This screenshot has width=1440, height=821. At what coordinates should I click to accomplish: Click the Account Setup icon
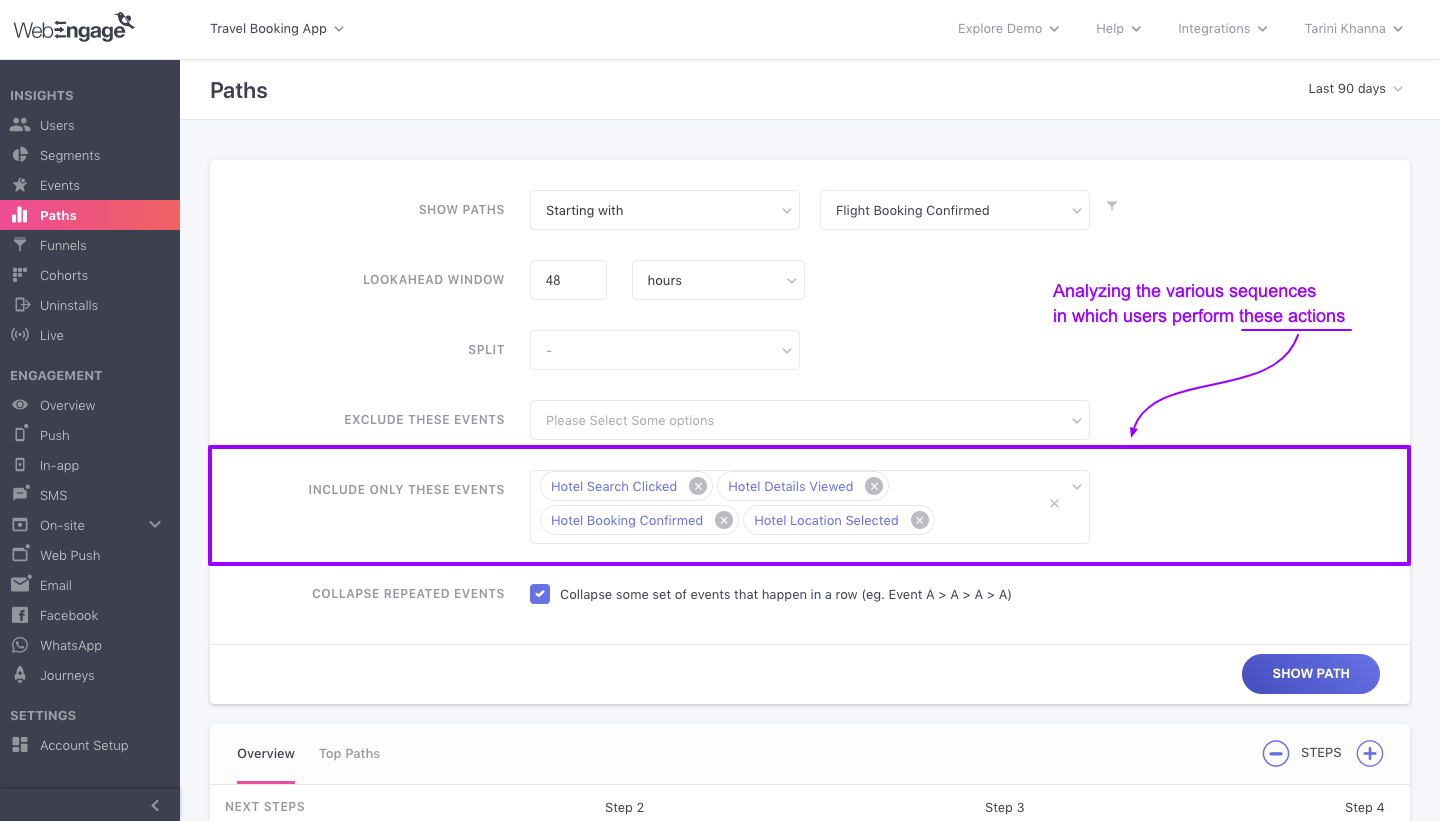pos(20,745)
